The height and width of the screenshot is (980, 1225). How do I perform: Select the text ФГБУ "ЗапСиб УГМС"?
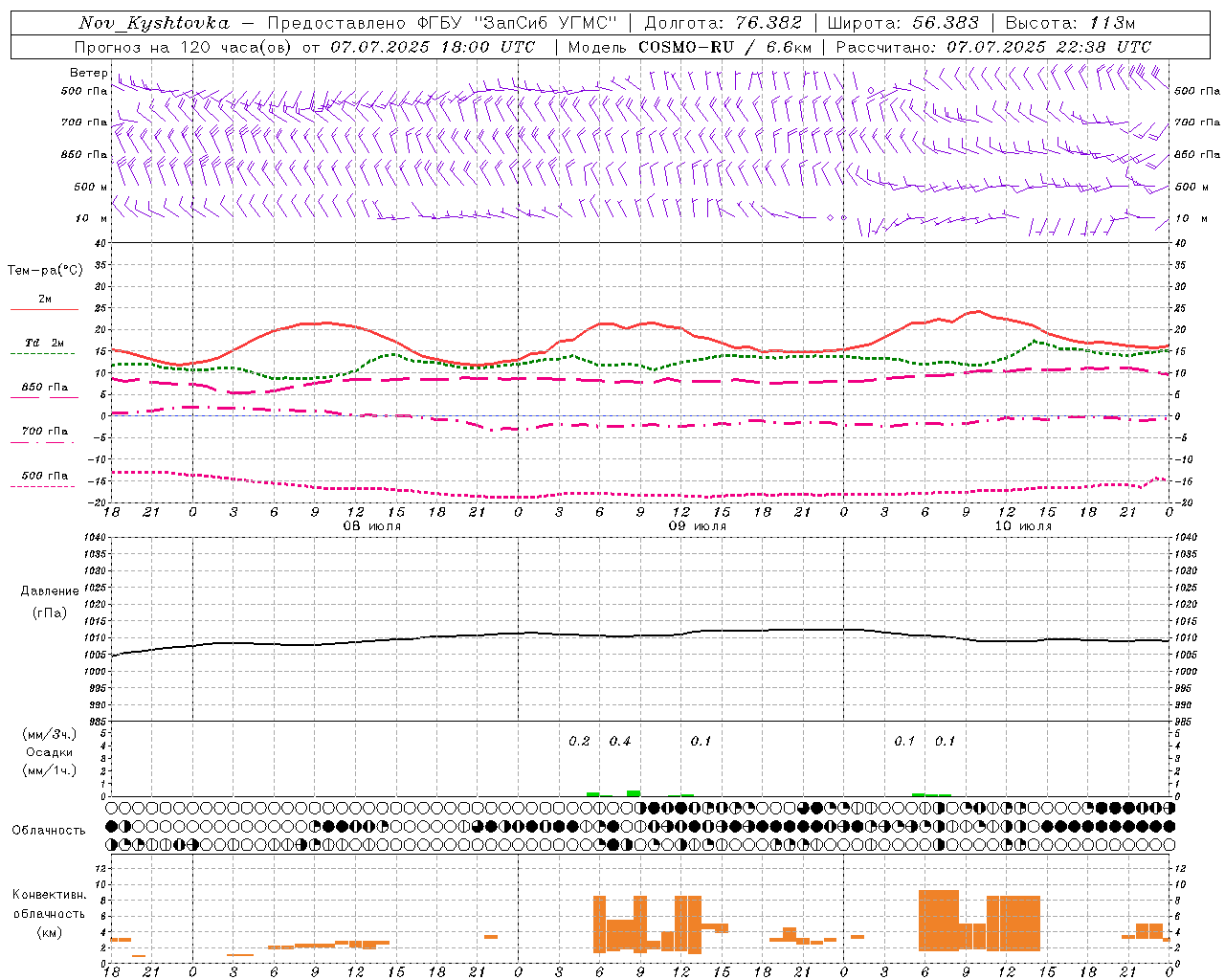[x=517, y=23]
